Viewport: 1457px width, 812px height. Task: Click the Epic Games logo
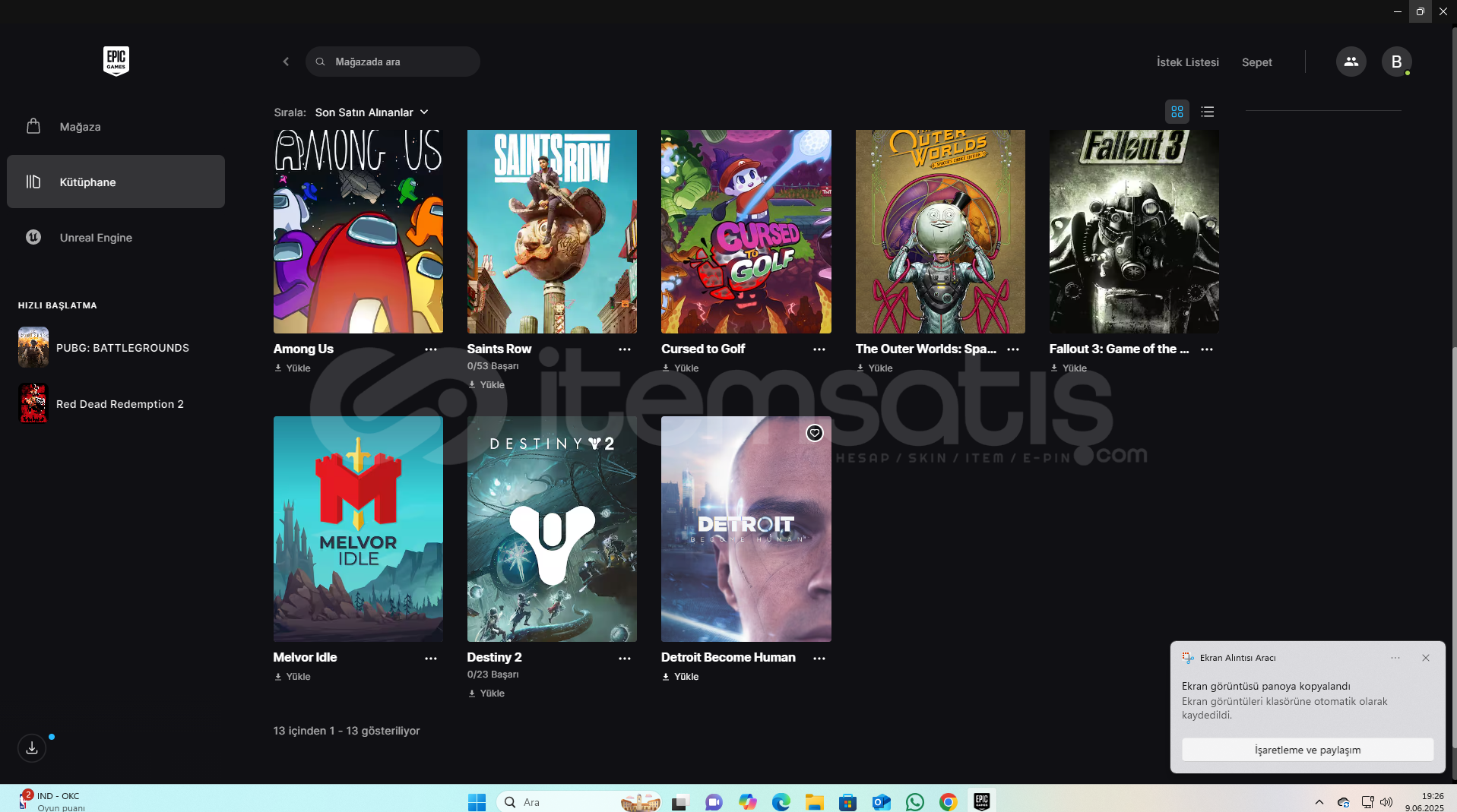(x=116, y=61)
